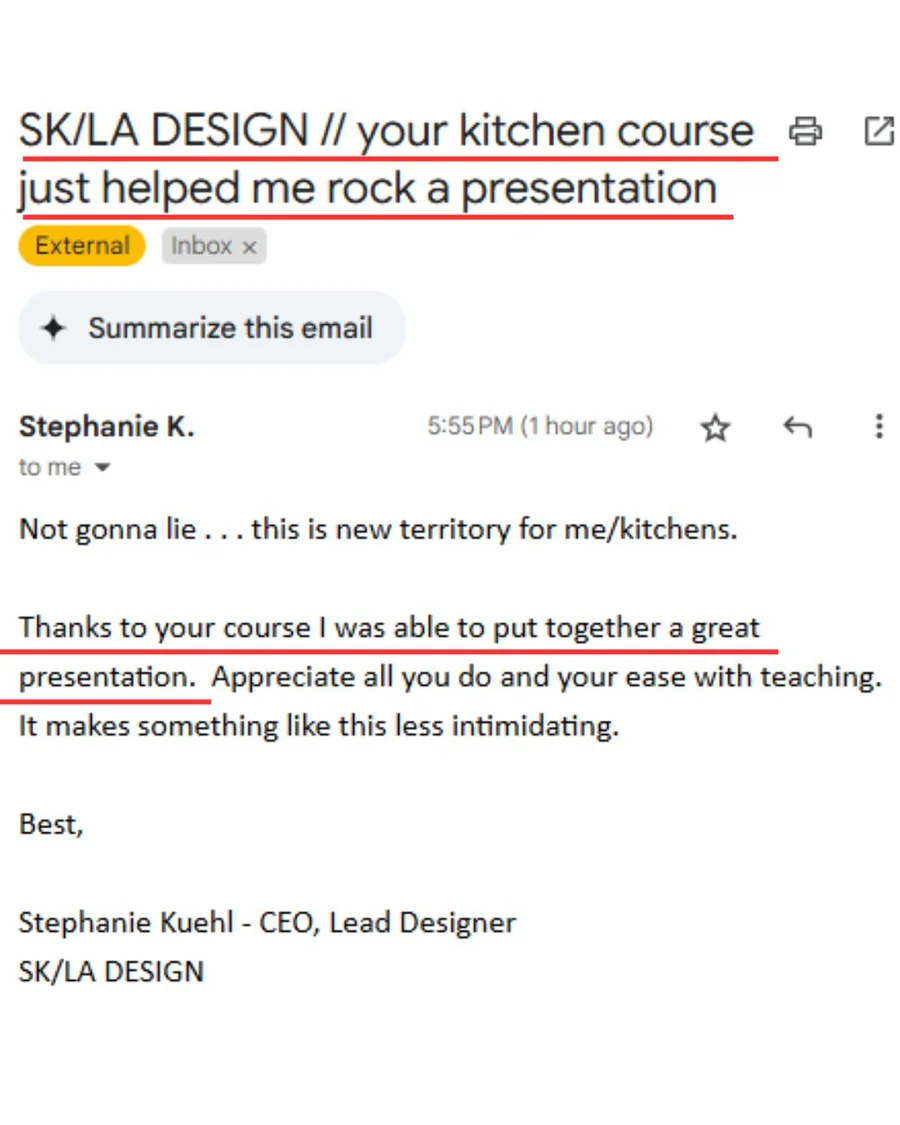Expand the "to me" recipient details

coord(49,466)
